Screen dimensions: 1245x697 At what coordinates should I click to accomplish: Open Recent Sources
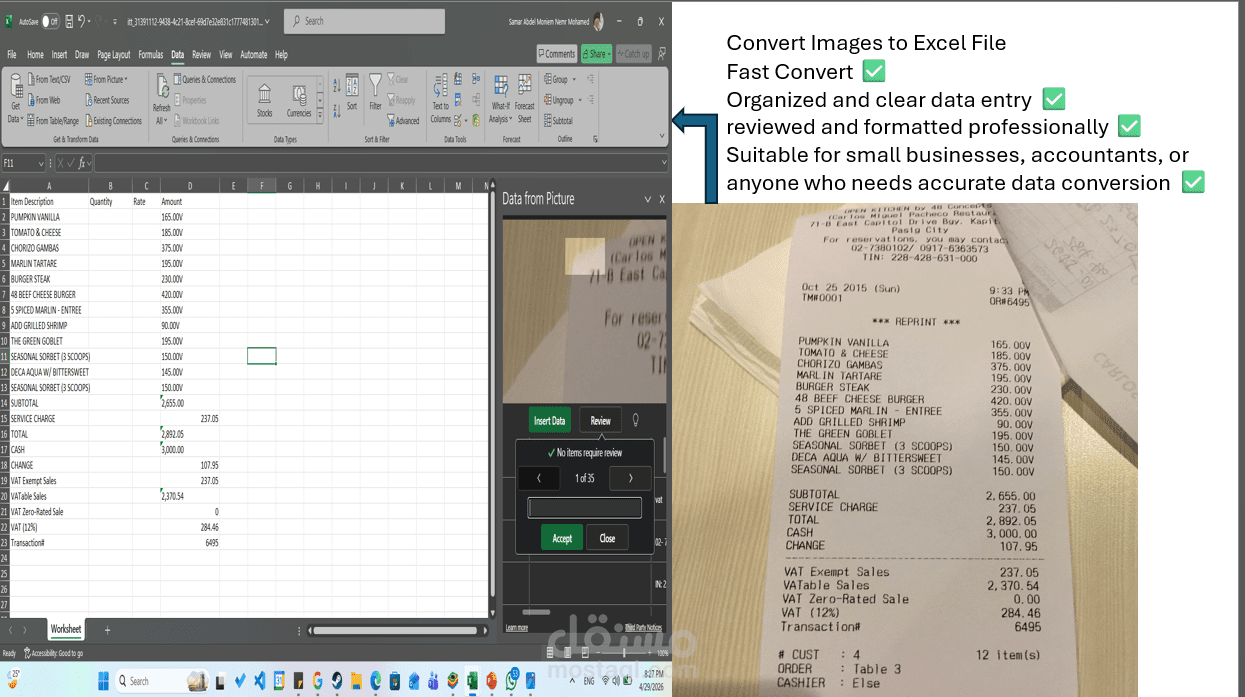click(x=106, y=100)
